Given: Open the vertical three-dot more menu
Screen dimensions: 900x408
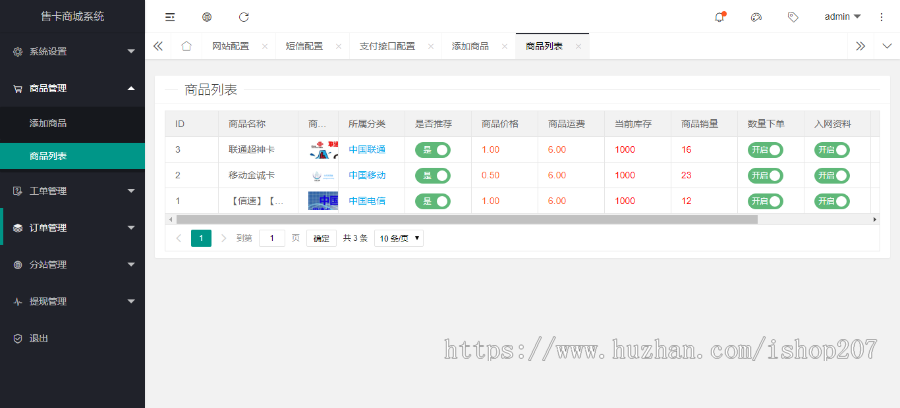Looking at the screenshot, I should click(x=882, y=17).
